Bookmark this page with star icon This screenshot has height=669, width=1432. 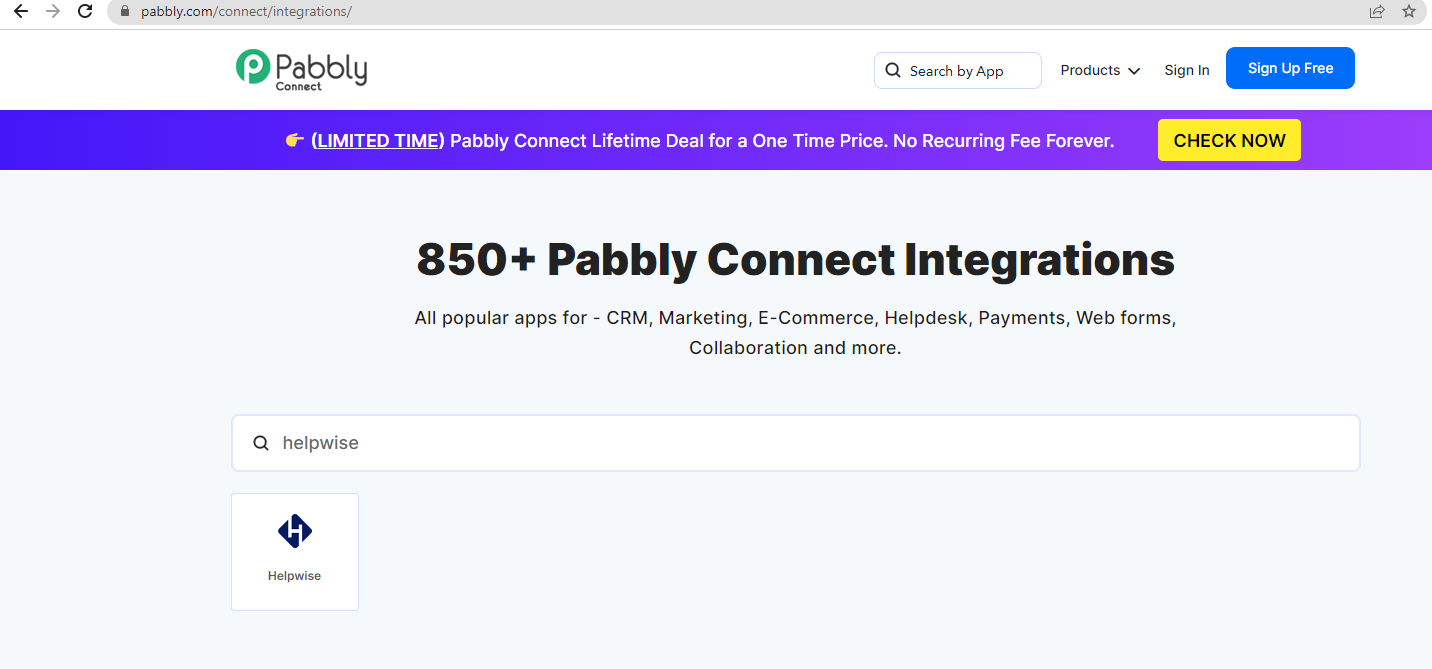pos(1409,12)
